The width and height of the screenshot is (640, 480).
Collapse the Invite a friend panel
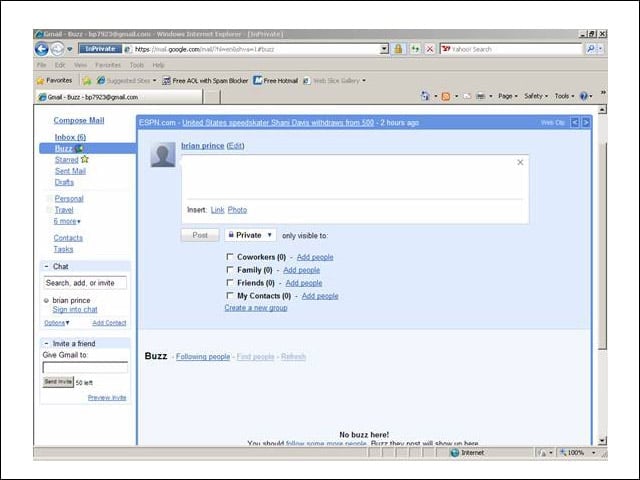point(46,343)
